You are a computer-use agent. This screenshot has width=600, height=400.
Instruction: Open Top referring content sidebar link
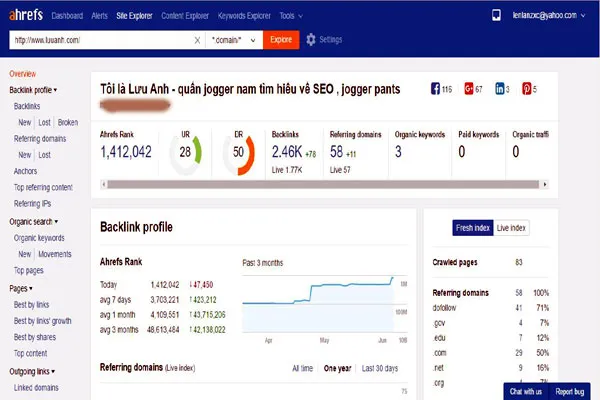(x=43, y=187)
